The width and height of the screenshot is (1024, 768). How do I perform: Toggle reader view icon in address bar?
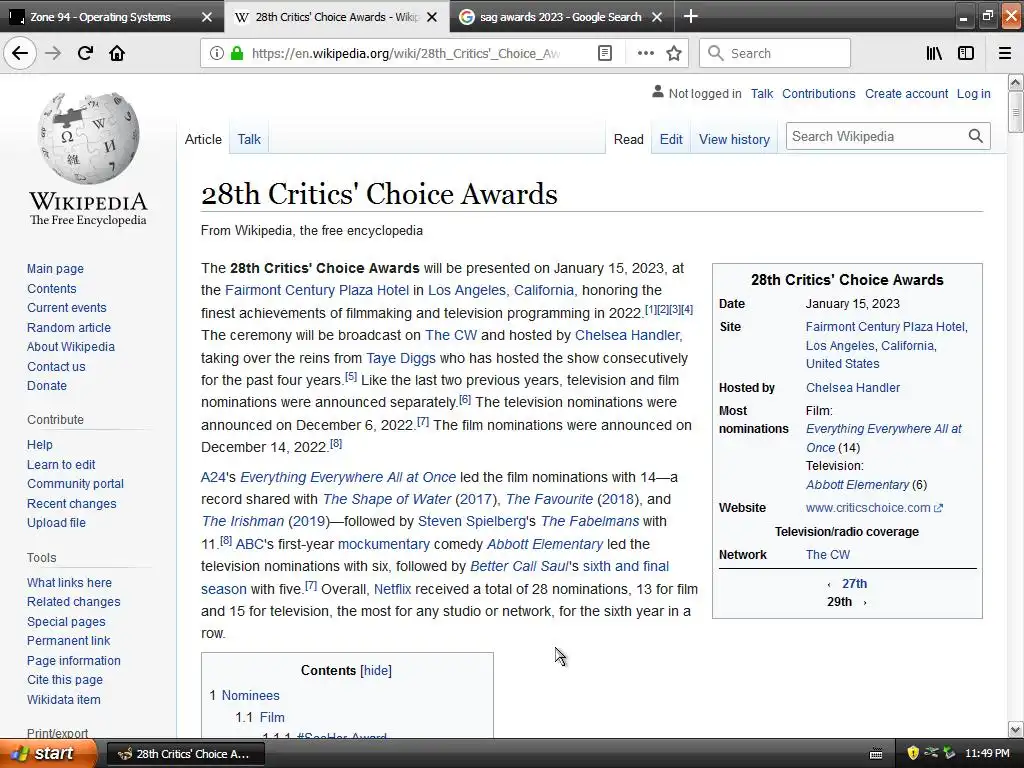[x=605, y=54]
